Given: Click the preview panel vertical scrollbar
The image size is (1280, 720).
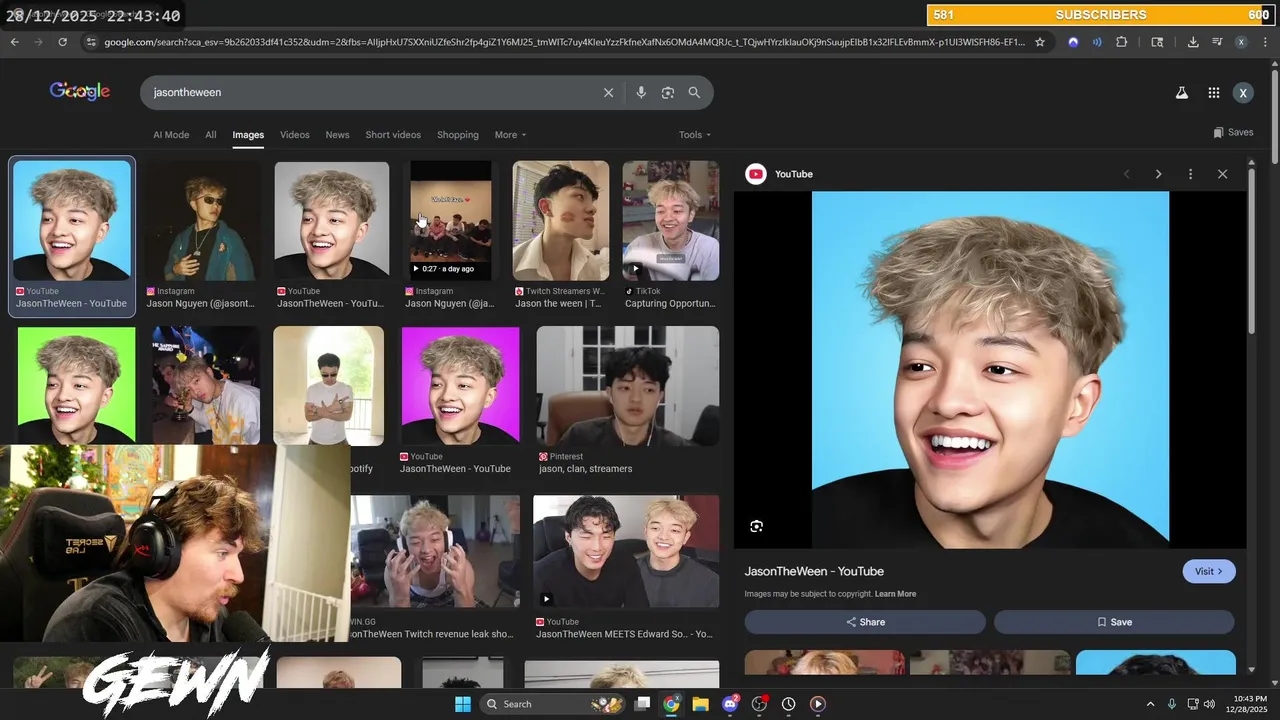Looking at the screenshot, I should coord(1251,250).
